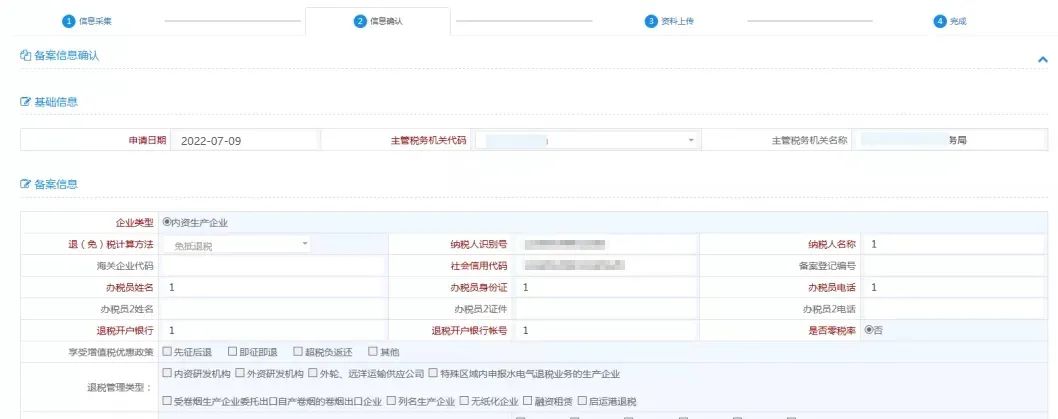
Task: Click the 信息采集 step label
Action: click(x=95, y=21)
